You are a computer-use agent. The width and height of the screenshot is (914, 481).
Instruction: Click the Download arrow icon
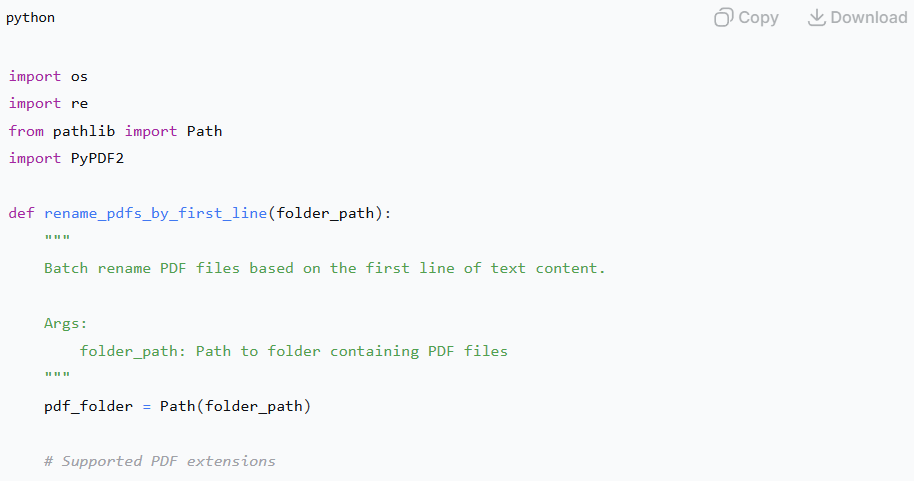[x=817, y=17]
